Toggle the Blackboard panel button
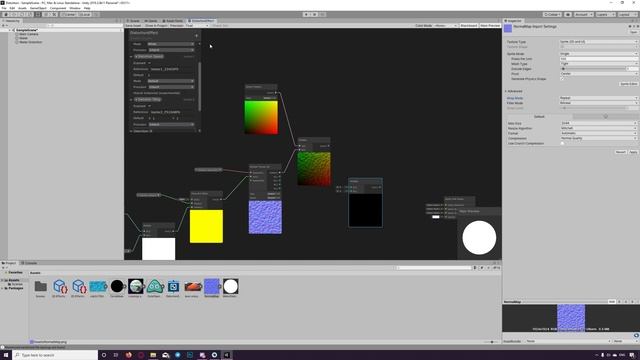The image size is (640, 360). pos(469,25)
